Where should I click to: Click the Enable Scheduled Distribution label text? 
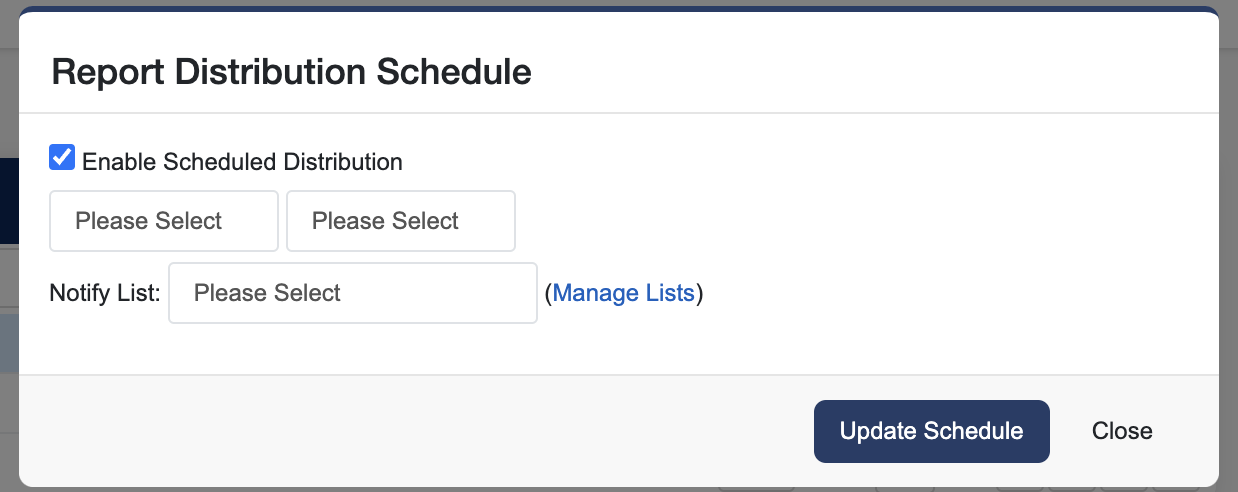coord(242,162)
